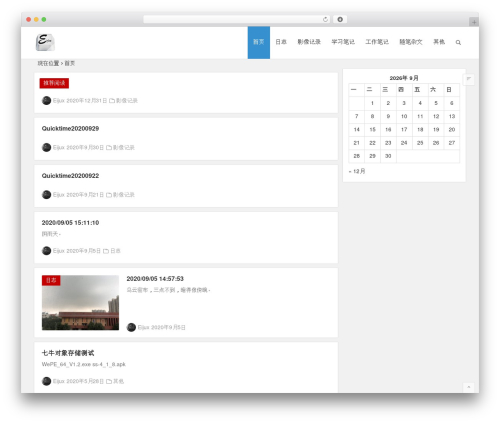
Task: Open the Quicktime20200929 post title
Action: tap(70, 129)
